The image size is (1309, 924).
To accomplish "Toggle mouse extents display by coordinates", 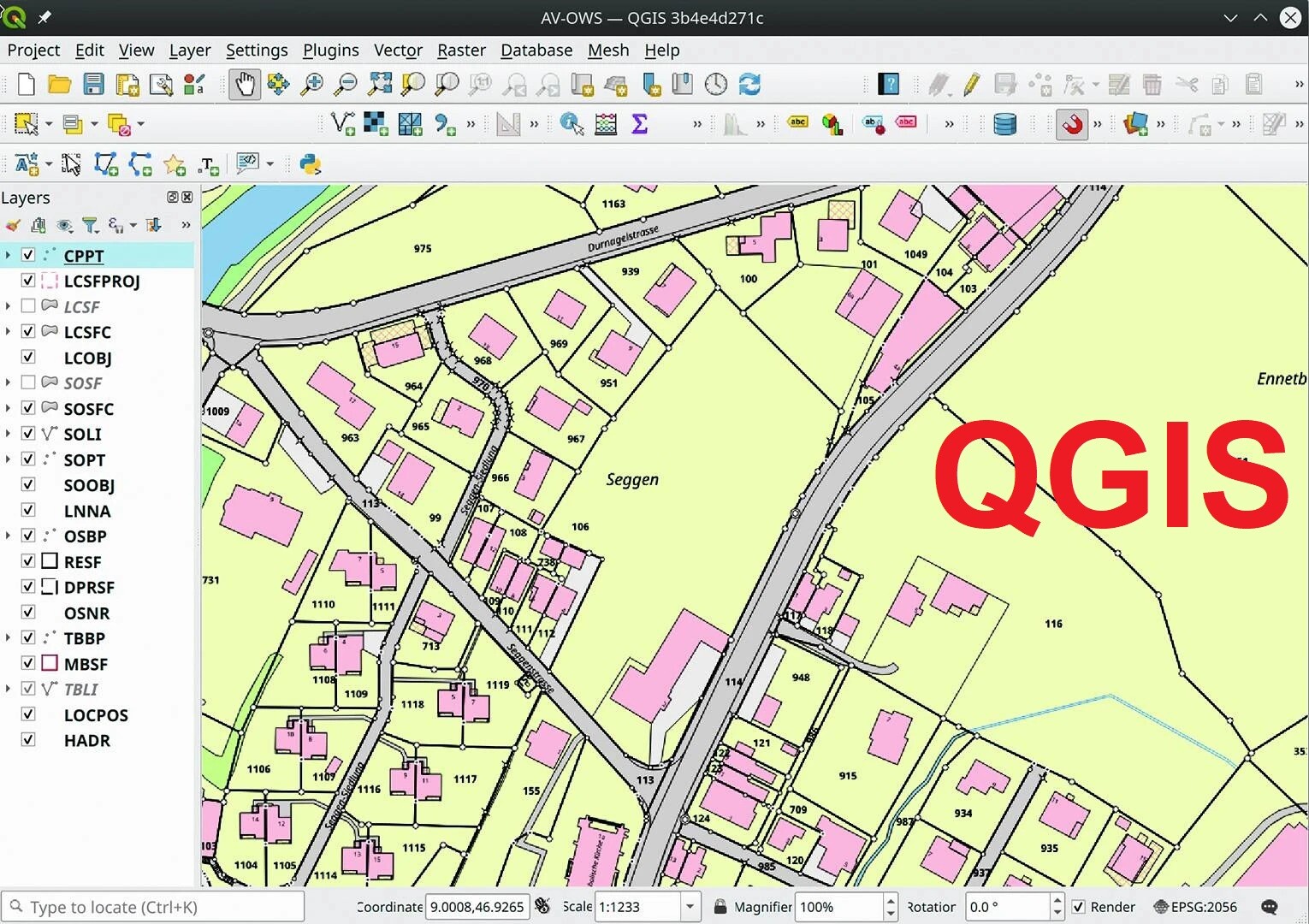I will click(x=542, y=905).
